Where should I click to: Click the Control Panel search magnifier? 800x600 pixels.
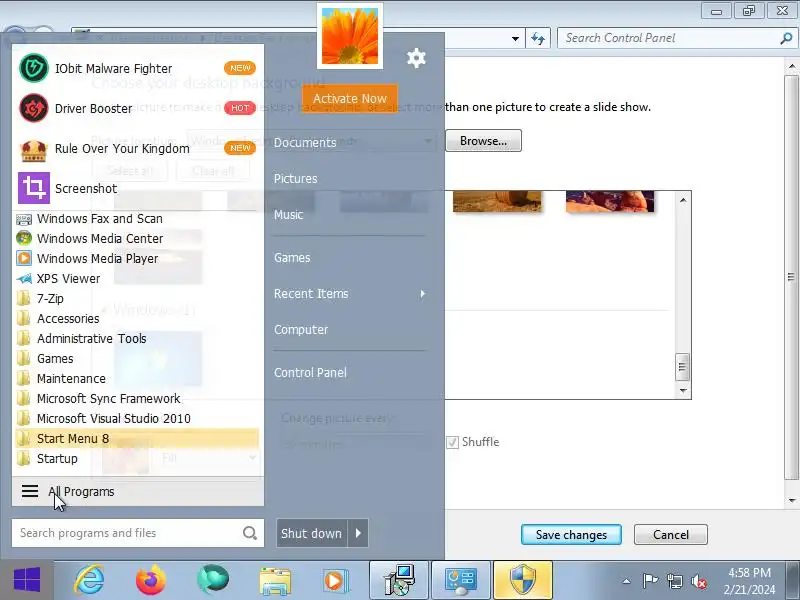[786, 38]
